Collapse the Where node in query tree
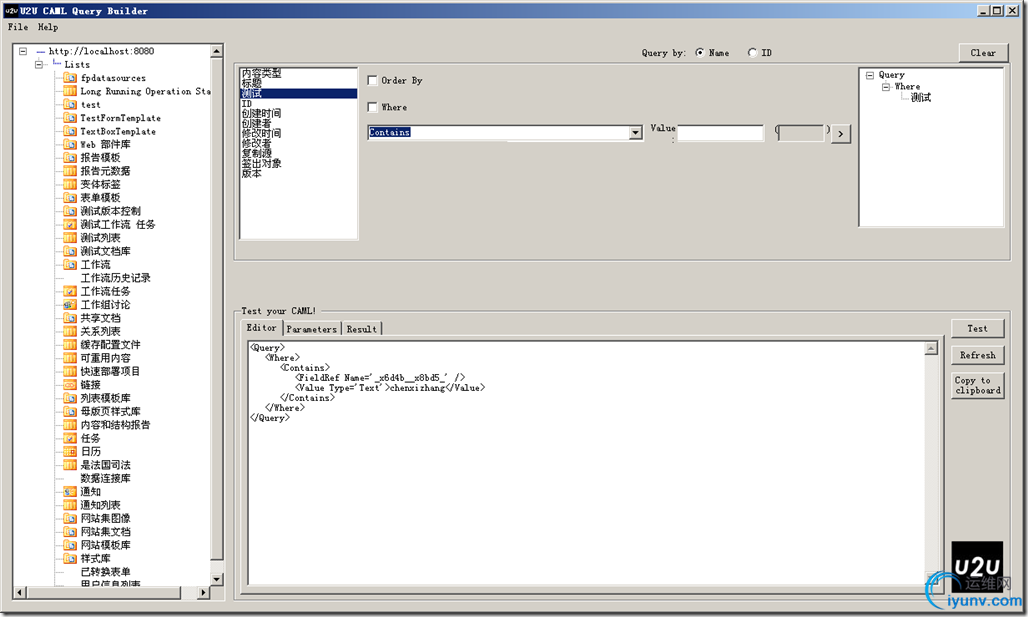Screen dimensions: 1028x617 (886, 87)
